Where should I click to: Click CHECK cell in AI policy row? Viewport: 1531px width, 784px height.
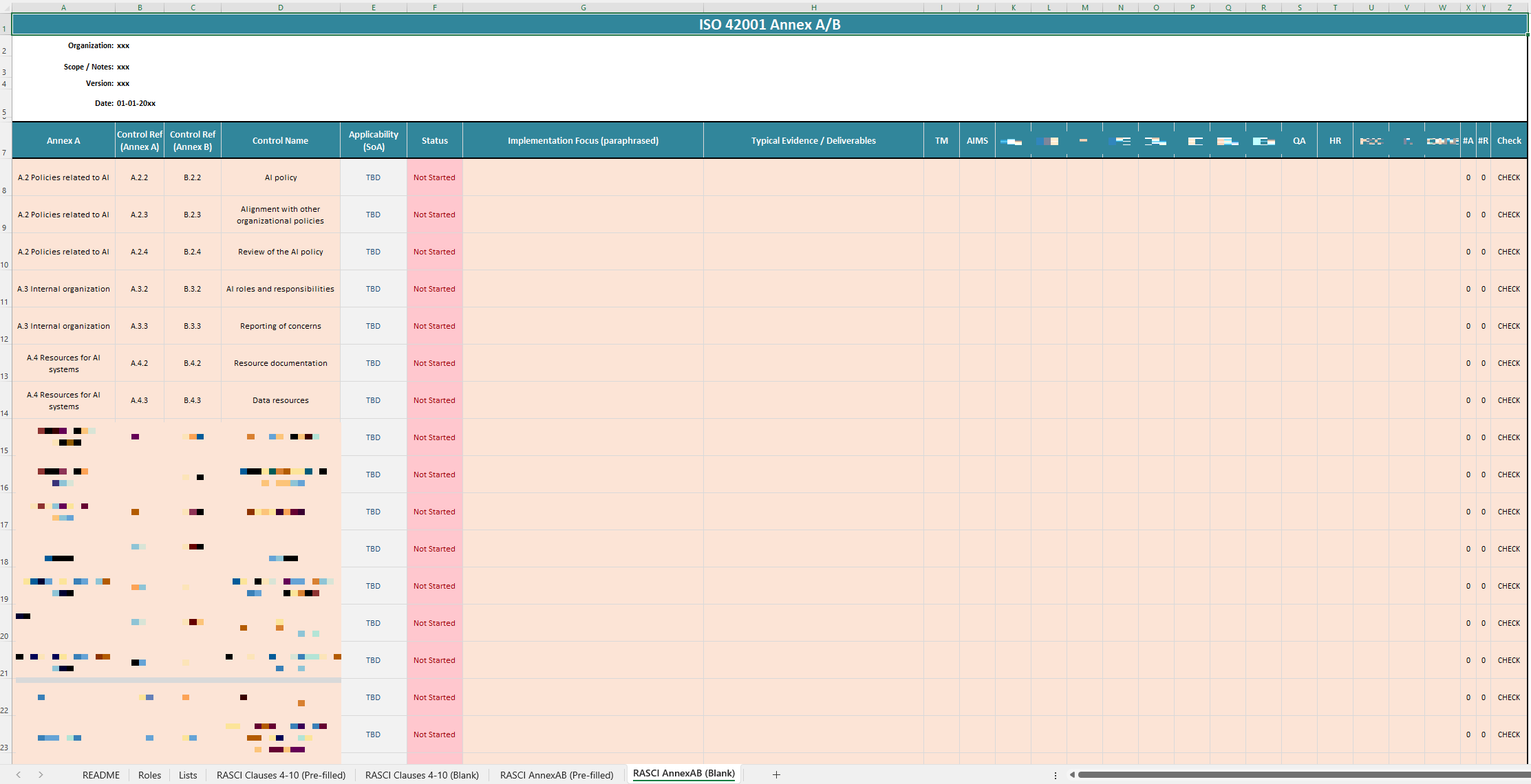click(x=1508, y=177)
